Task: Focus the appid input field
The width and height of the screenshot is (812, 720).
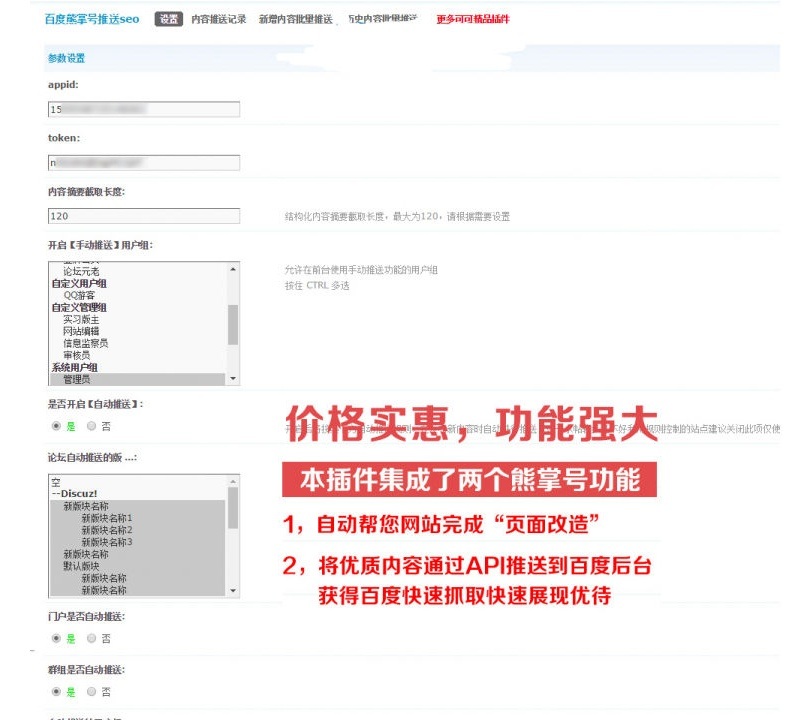Action: pyautogui.click(x=144, y=109)
